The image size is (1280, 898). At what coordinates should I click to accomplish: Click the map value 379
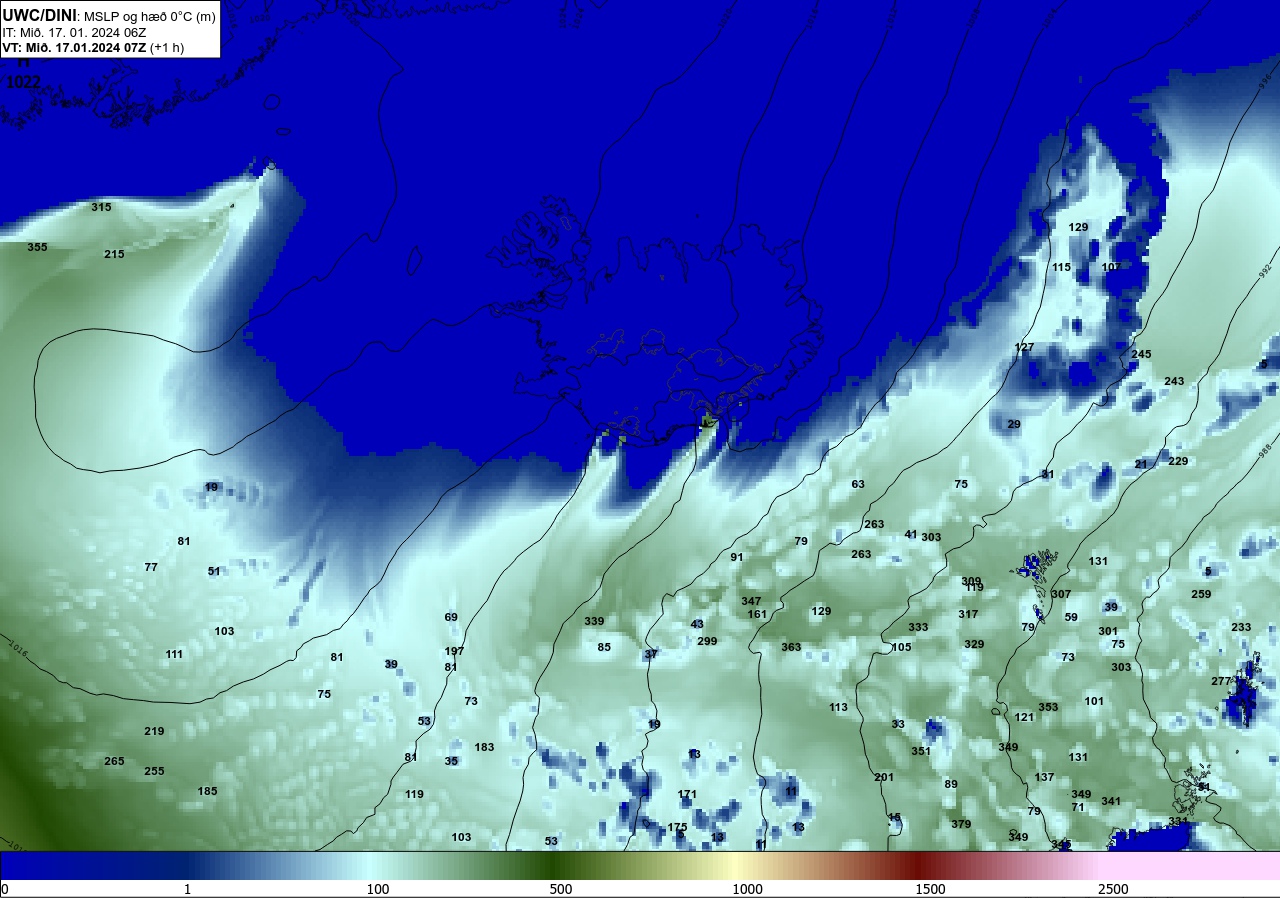[x=961, y=824]
